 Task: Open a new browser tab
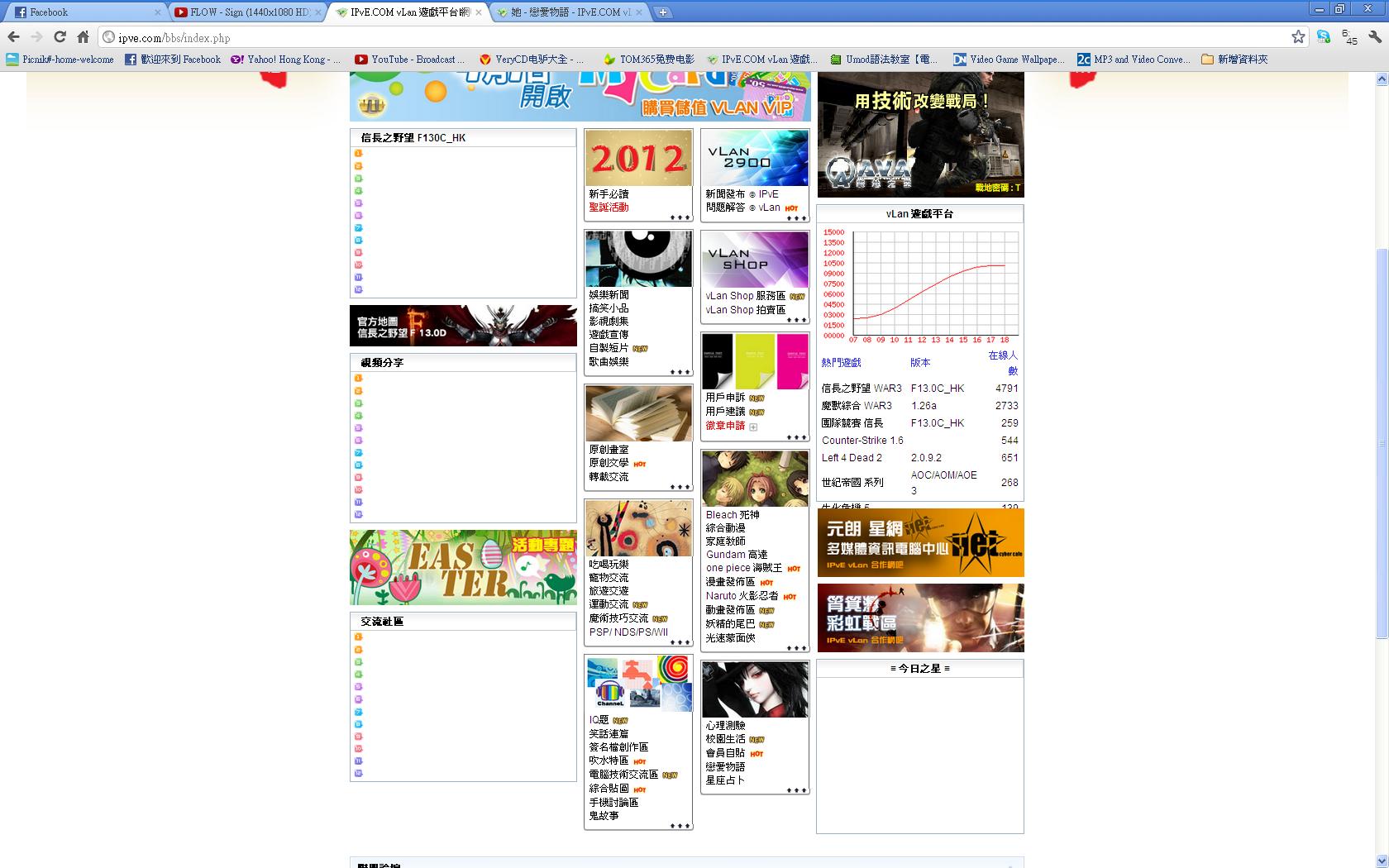pos(662,12)
